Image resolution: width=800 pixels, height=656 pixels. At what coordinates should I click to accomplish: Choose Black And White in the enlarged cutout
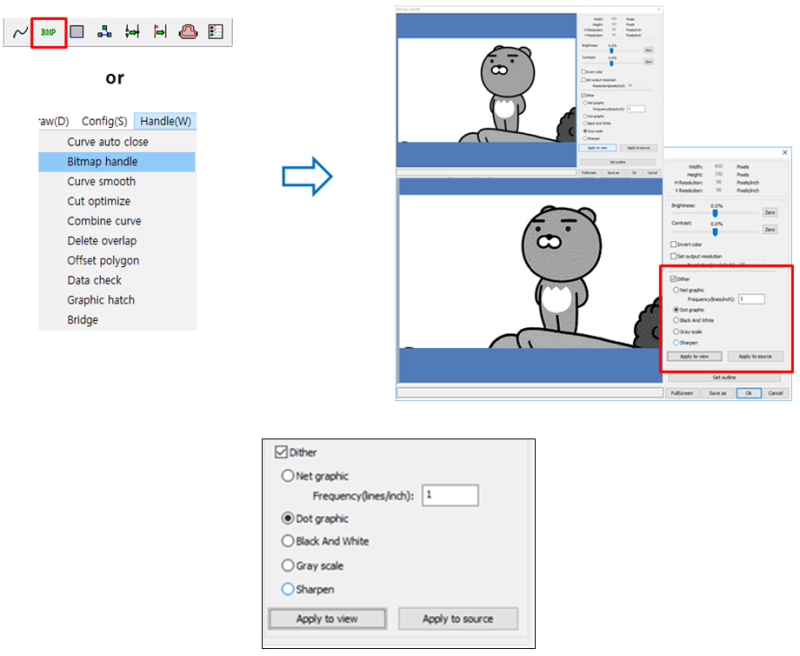tap(288, 541)
